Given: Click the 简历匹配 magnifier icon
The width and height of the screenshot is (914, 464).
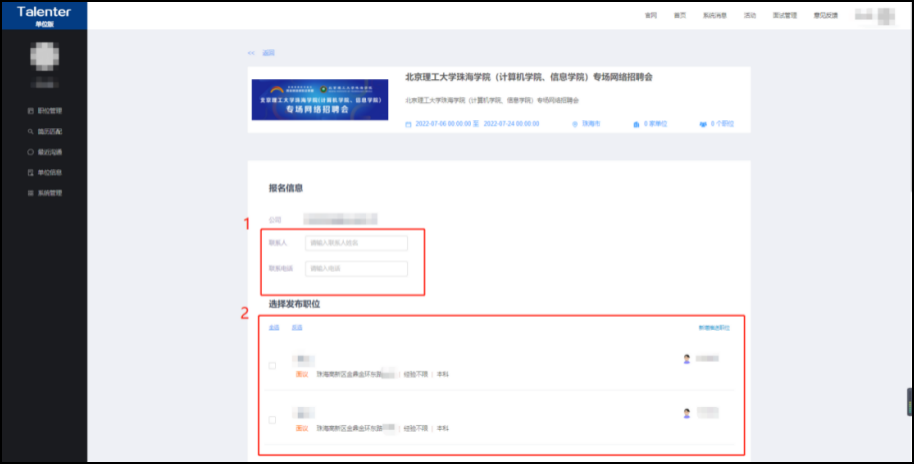Looking at the screenshot, I should (30, 132).
